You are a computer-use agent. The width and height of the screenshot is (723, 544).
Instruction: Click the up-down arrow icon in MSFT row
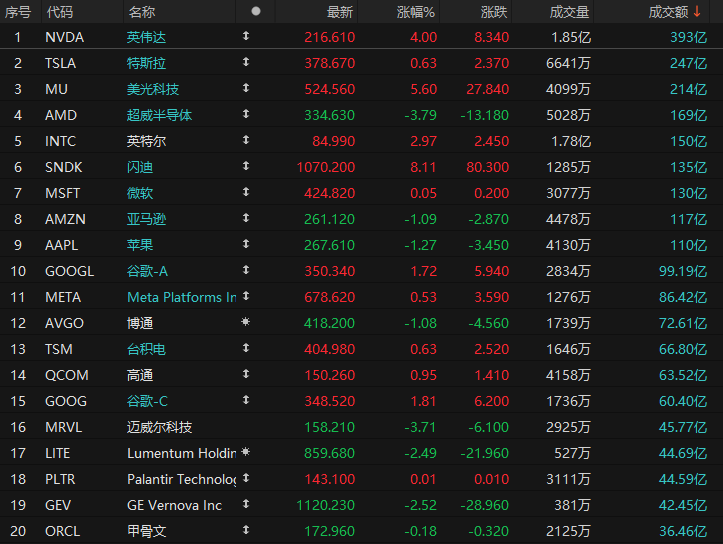point(246,192)
